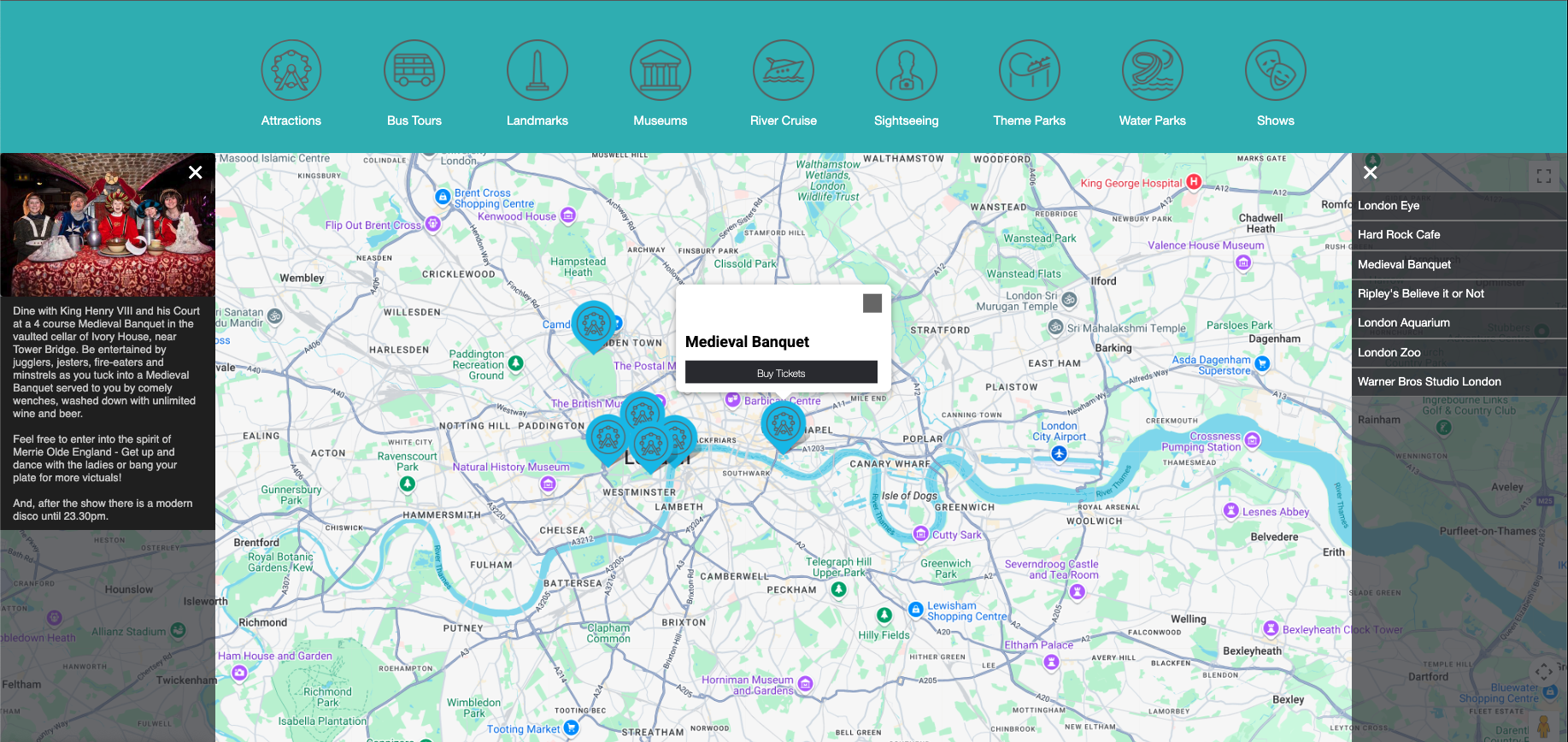The image size is (1568, 742).
Task: Click the Medieval Banquet popup title
Action: tap(747, 342)
